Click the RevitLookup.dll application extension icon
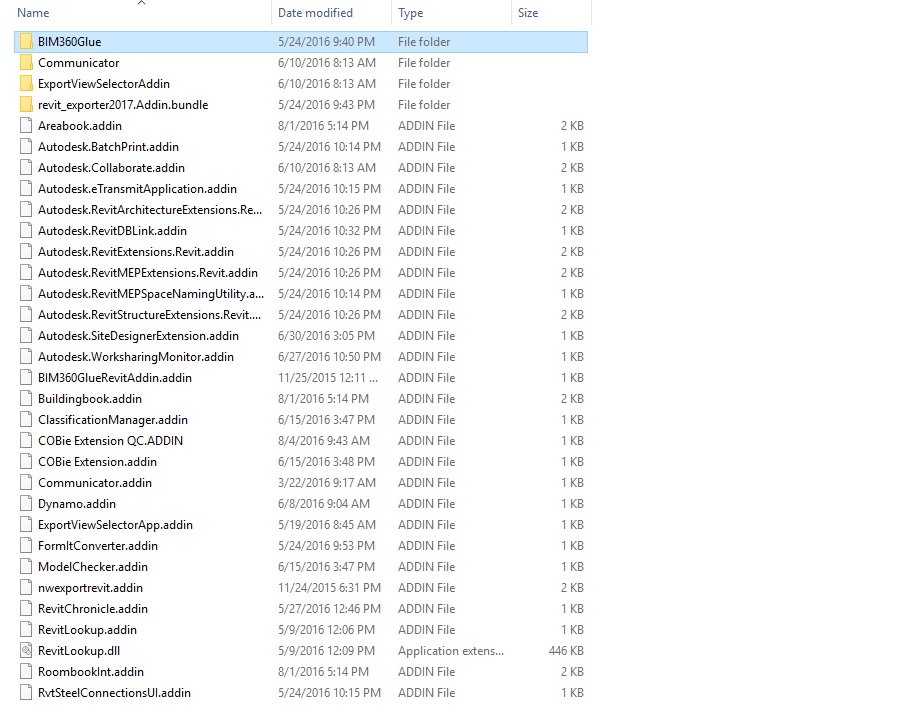918x717 pixels. tap(26, 651)
